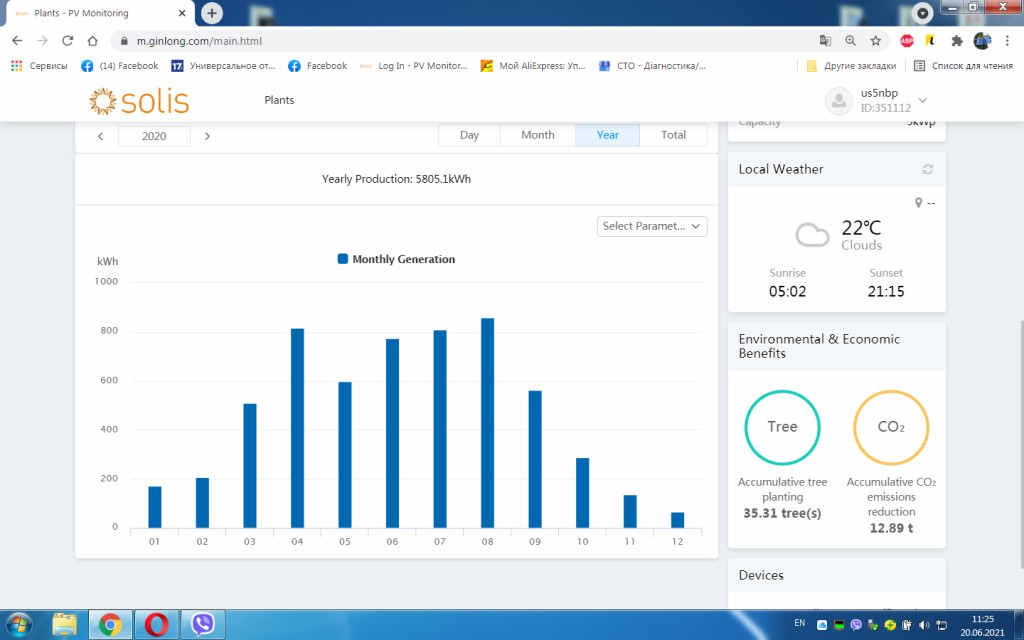The image size is (1024, 640).
Task: Refresh the Local Weather panel
Action: coord(927,170)
